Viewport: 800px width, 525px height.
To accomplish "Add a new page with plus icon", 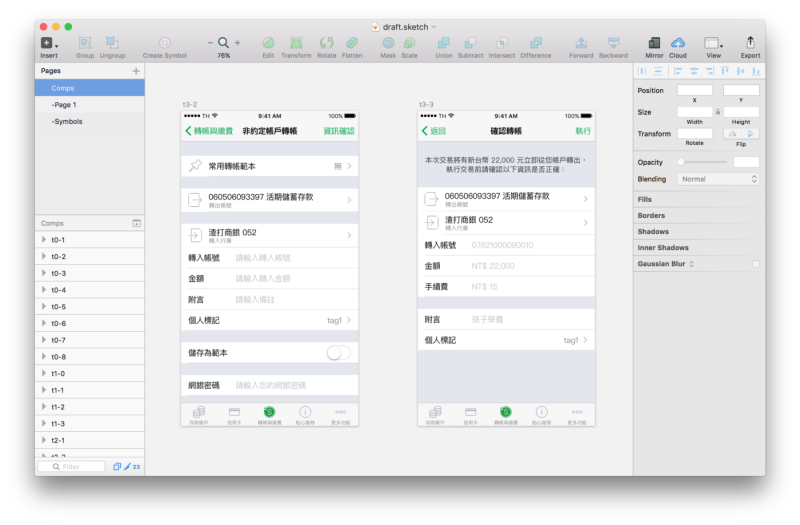I will (x=136, y=71).
